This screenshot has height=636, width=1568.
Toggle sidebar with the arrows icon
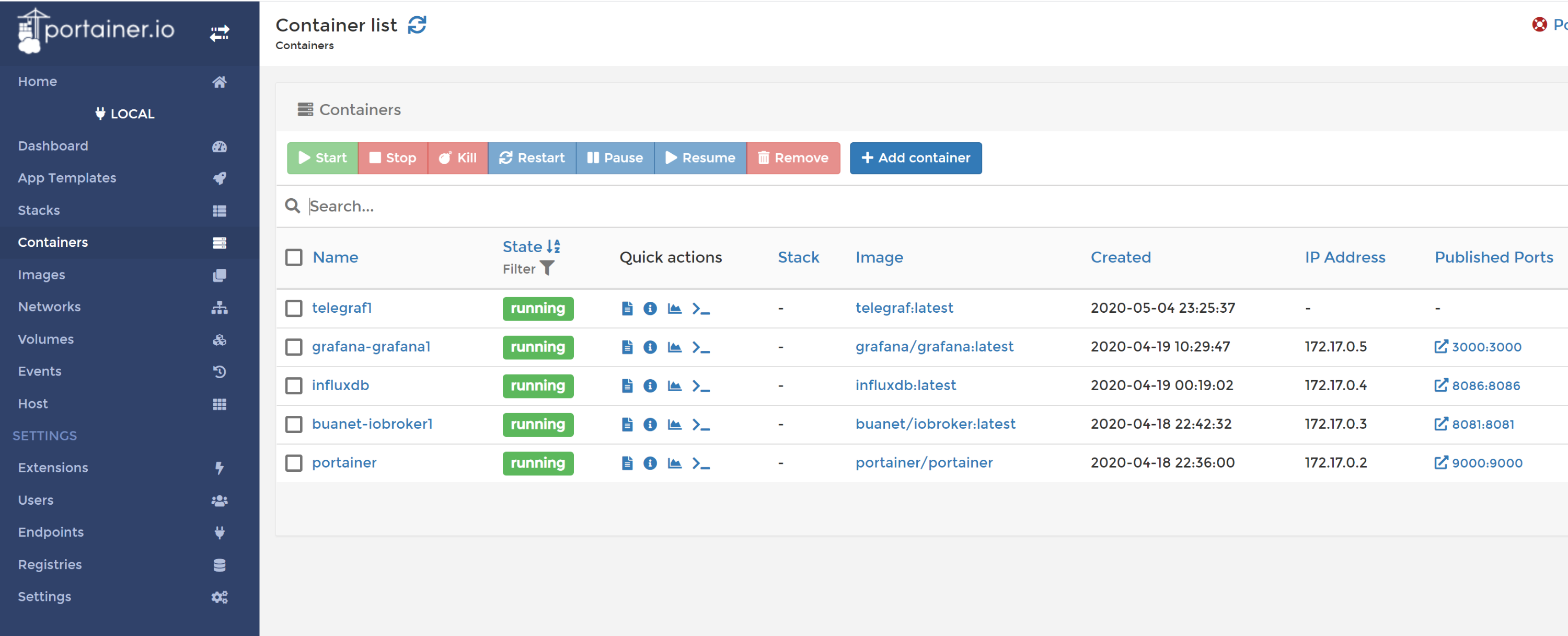click(x=219, y=32)
